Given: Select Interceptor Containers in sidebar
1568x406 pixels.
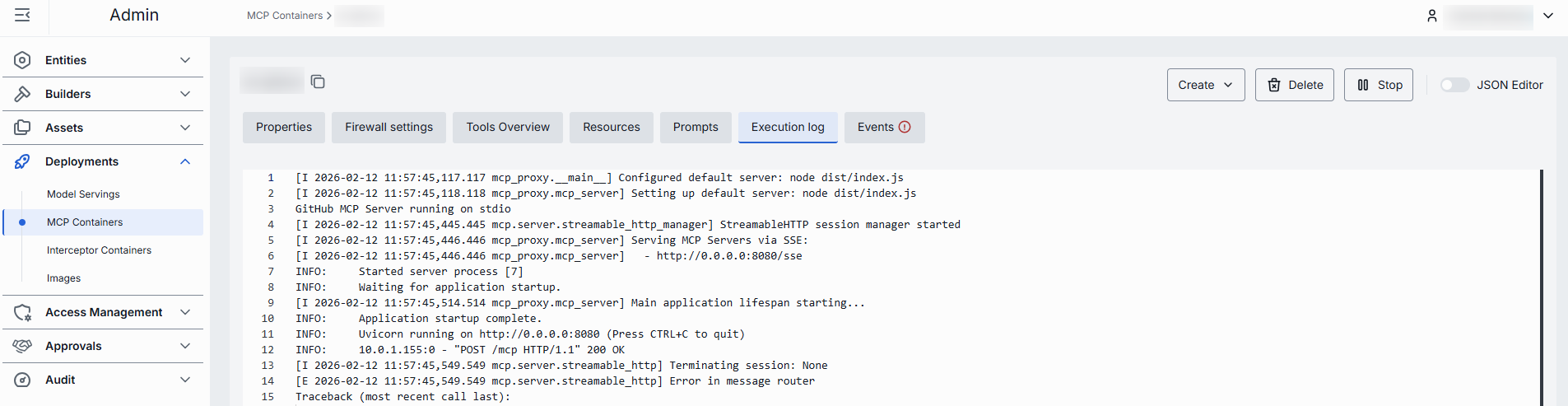Looking at the screenshot, I should click(99, 250).
